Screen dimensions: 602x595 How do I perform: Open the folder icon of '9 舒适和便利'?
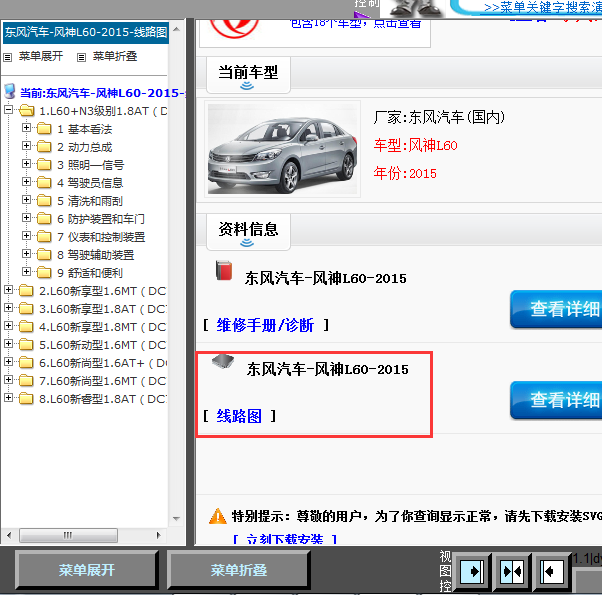point(44,273)
